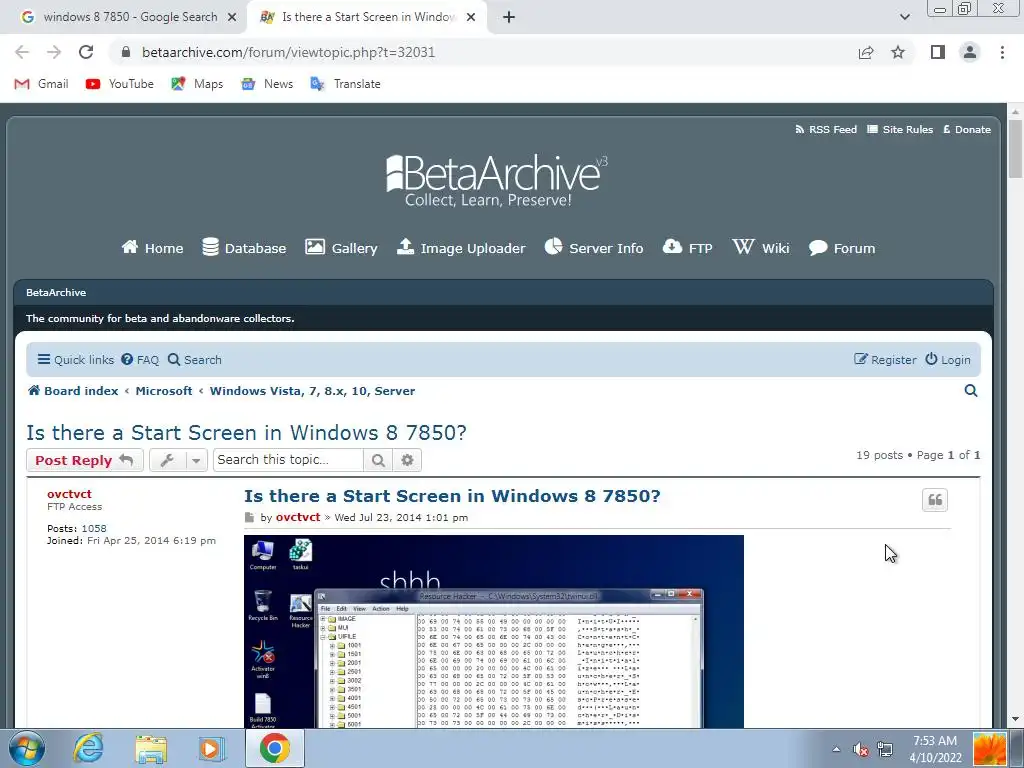Open the tab search dropdown arrow
This screenshot has width=1024, height=768.
tap(904, 18)
